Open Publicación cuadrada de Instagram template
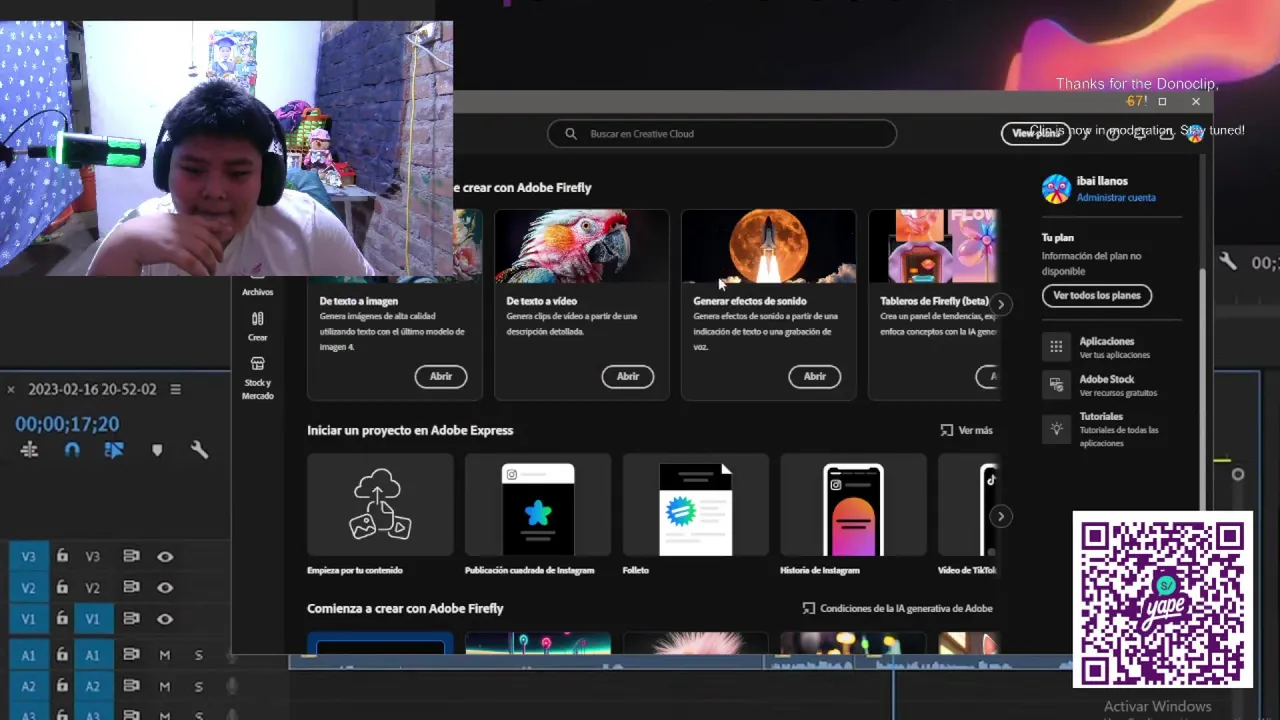The height and width of the screenshot is (720, 1280). 538,504
